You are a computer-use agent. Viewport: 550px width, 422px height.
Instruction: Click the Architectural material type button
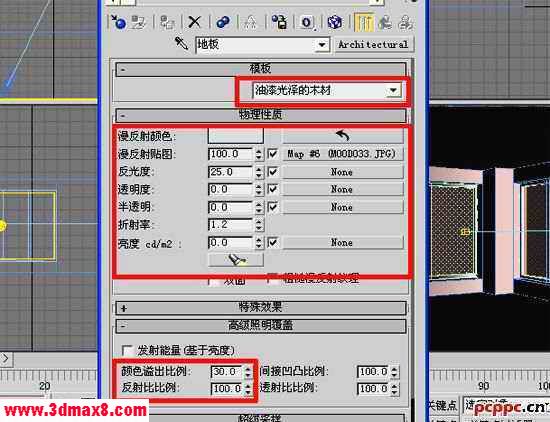[x=373, y=45]
